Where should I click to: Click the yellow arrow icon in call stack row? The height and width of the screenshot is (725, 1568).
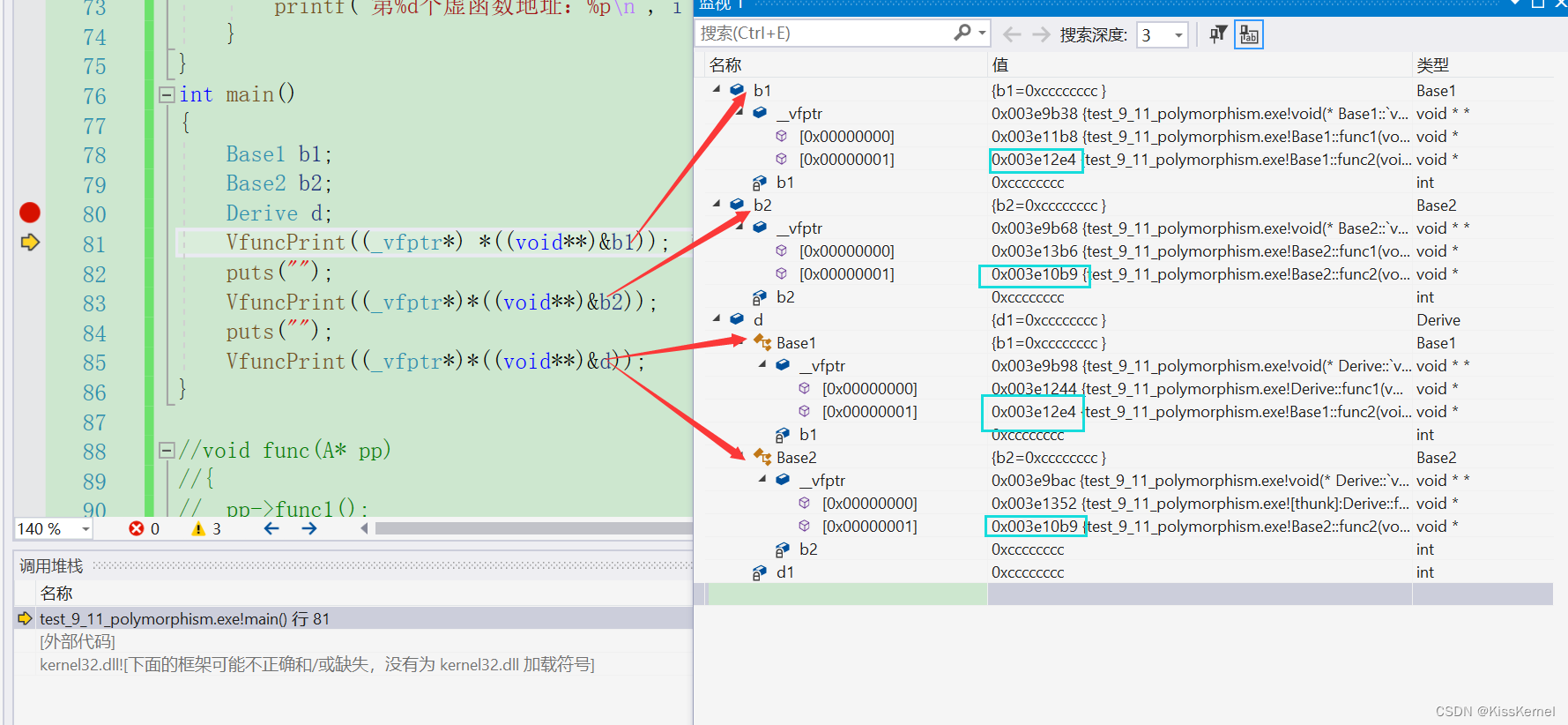(x=25, y=618)
